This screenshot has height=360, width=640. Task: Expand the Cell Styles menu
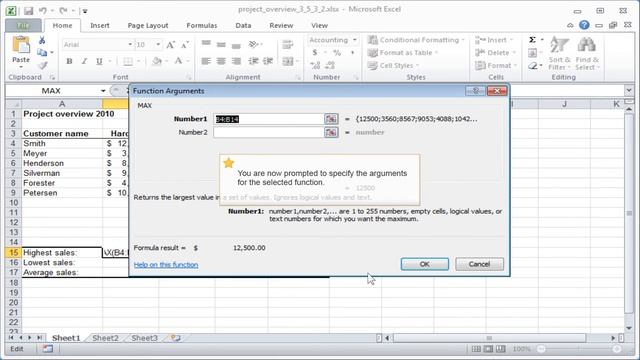[394, 65]
